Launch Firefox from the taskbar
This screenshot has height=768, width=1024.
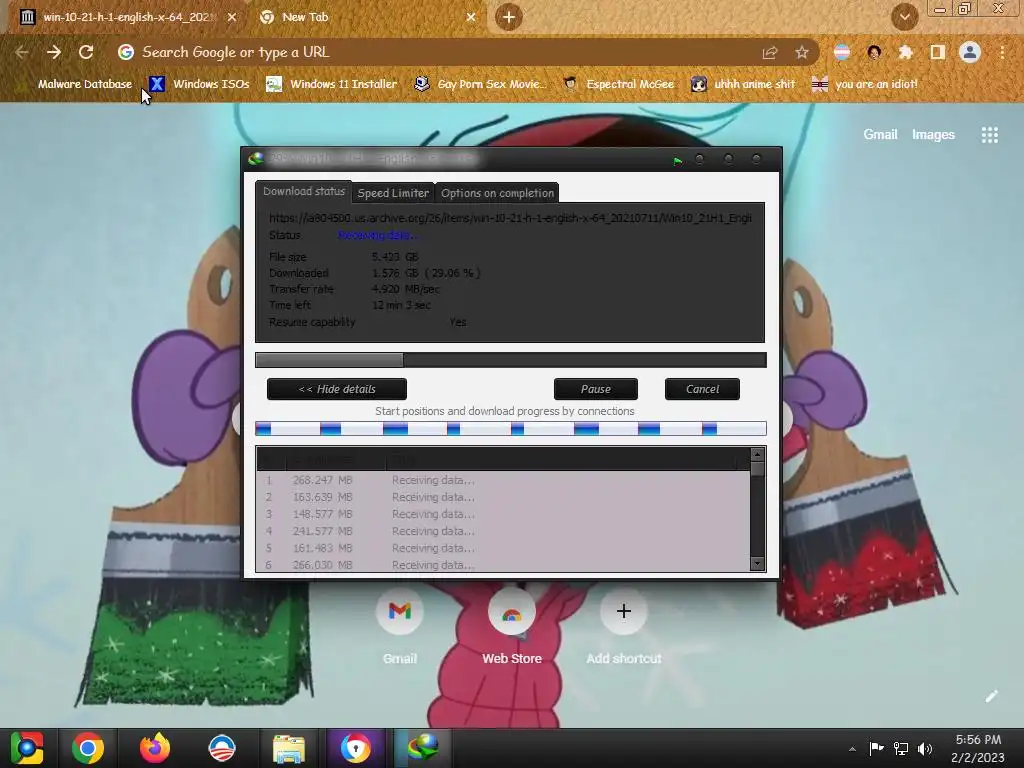(x=155, y=748)
